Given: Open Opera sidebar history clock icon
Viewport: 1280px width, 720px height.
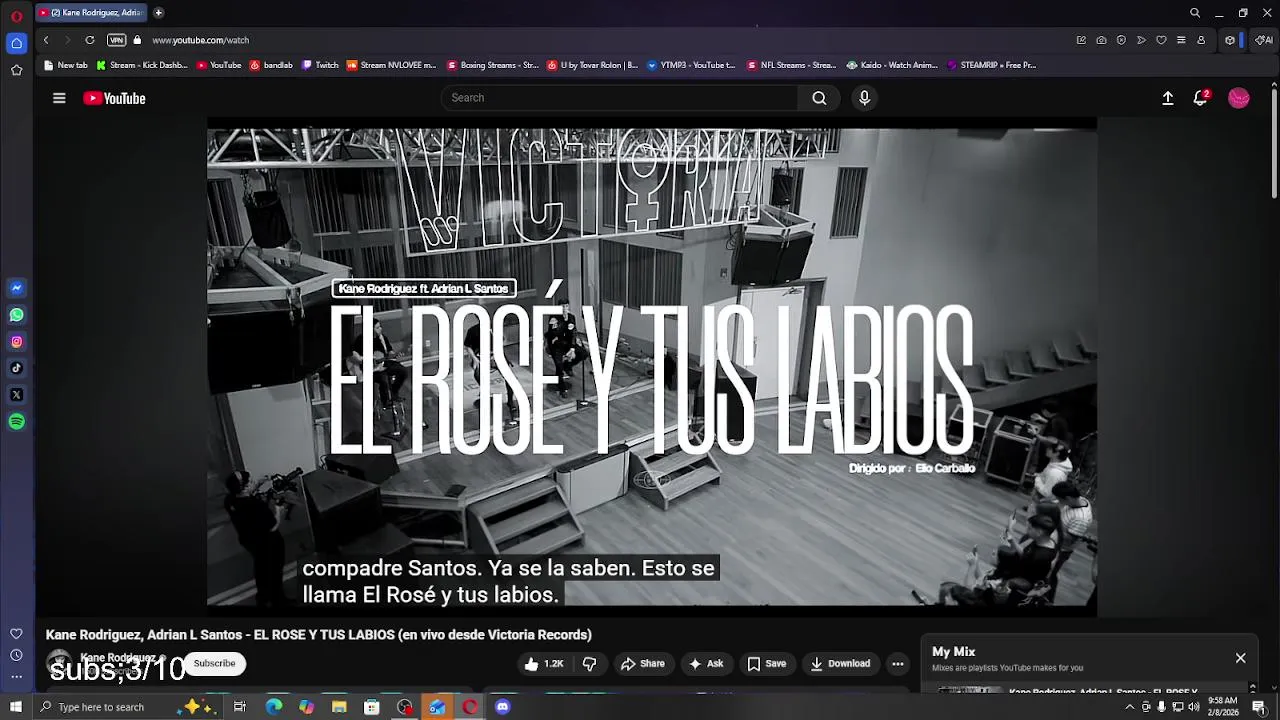Looking at the screenshot, I should point(16,655).
